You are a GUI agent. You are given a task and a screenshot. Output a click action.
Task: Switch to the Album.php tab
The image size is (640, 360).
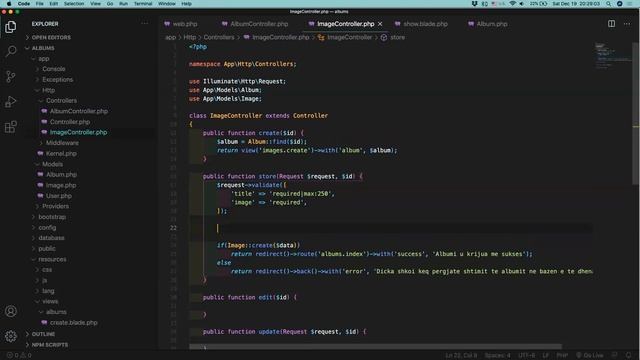coord(488,24)
